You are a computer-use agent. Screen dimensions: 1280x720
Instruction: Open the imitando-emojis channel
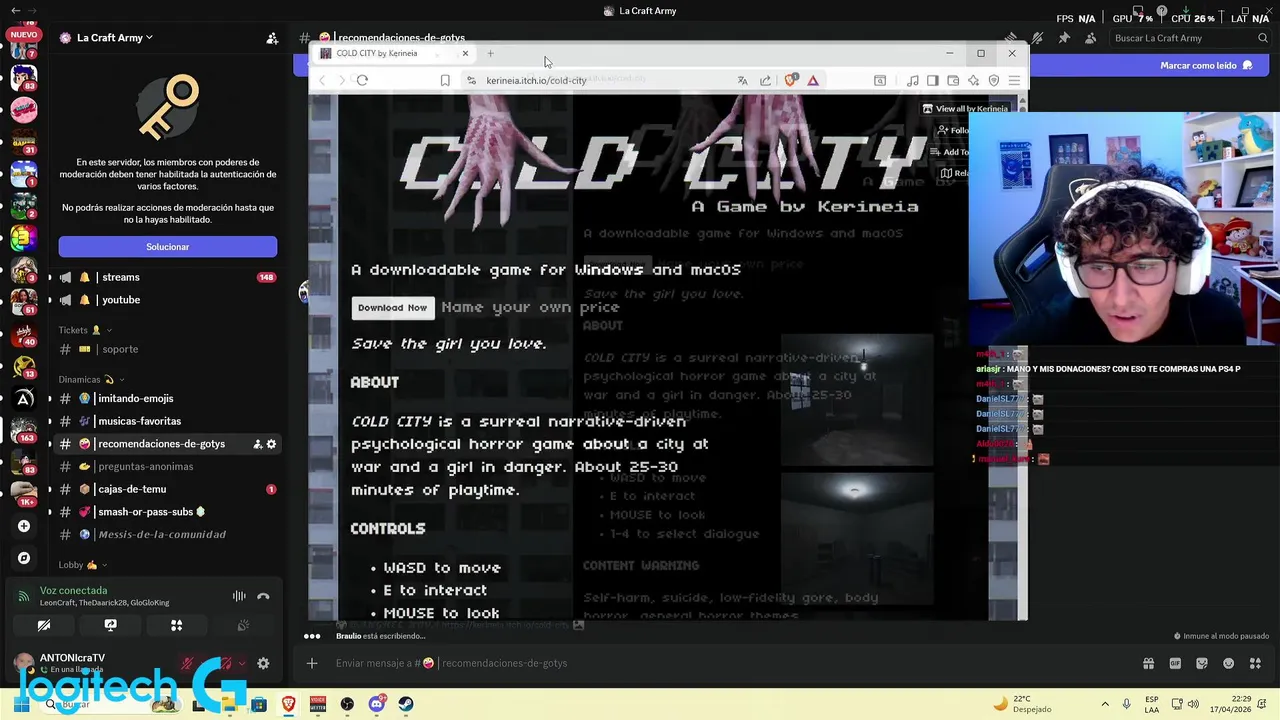click(168, 398)
